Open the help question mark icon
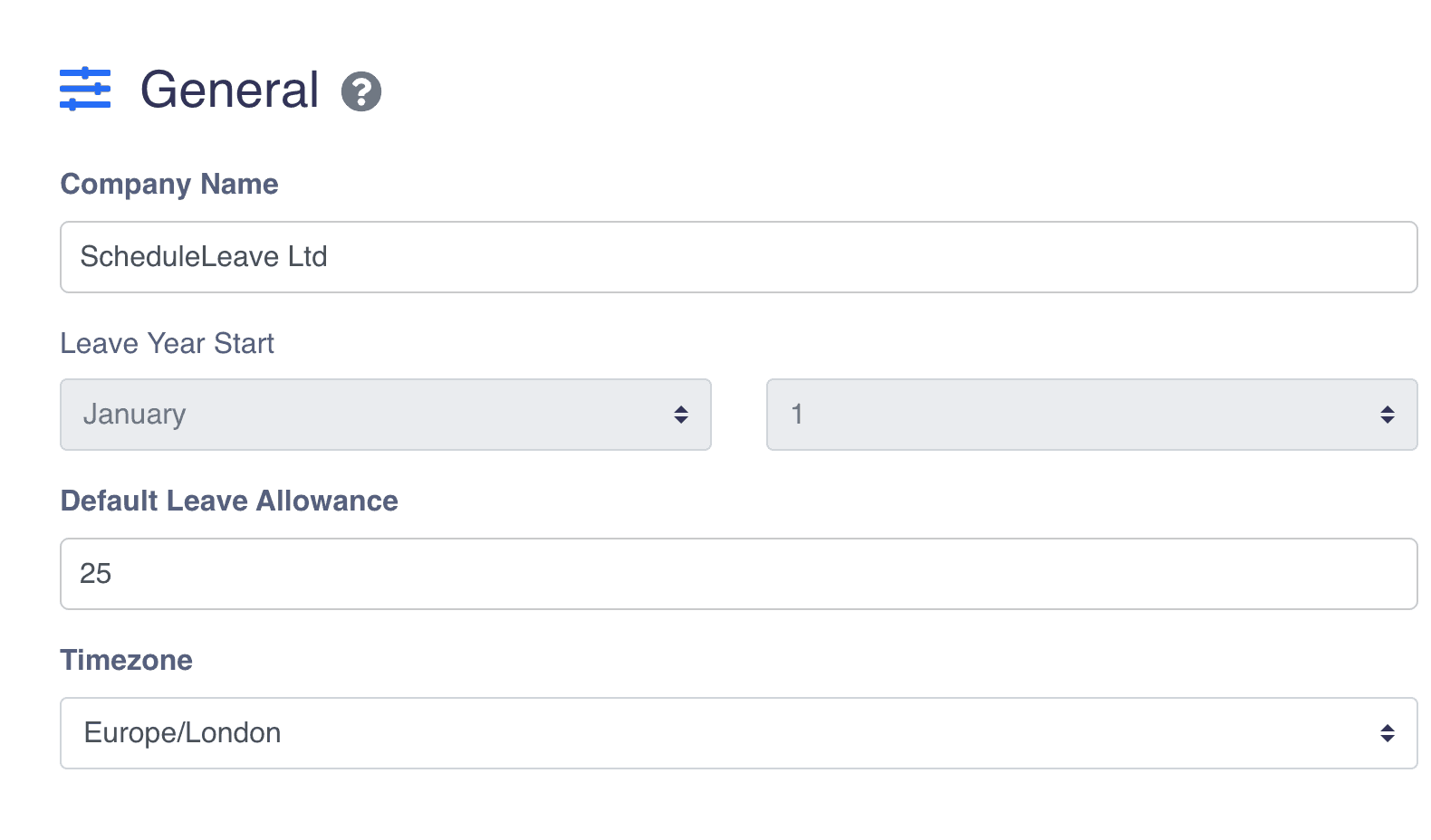The width and height of the screenshot is (1431, 840). tap(360, 91)
